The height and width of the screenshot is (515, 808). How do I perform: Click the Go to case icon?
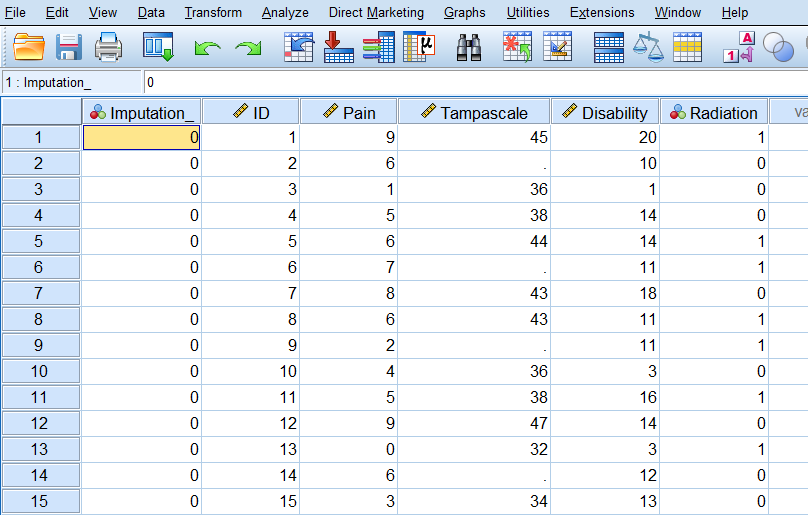coord(299,47)
